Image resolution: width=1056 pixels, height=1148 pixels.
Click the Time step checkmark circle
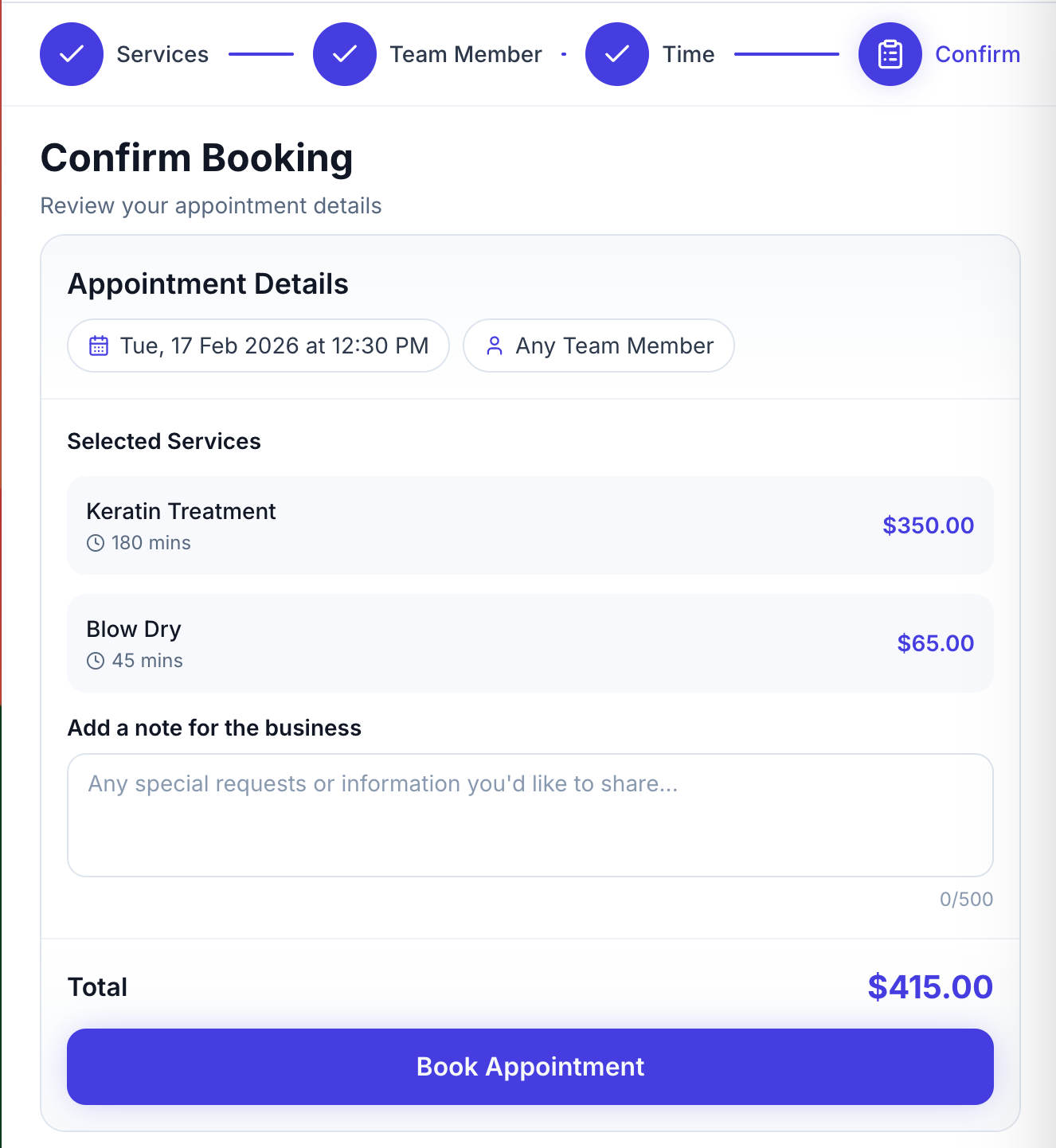click(617, 54)
